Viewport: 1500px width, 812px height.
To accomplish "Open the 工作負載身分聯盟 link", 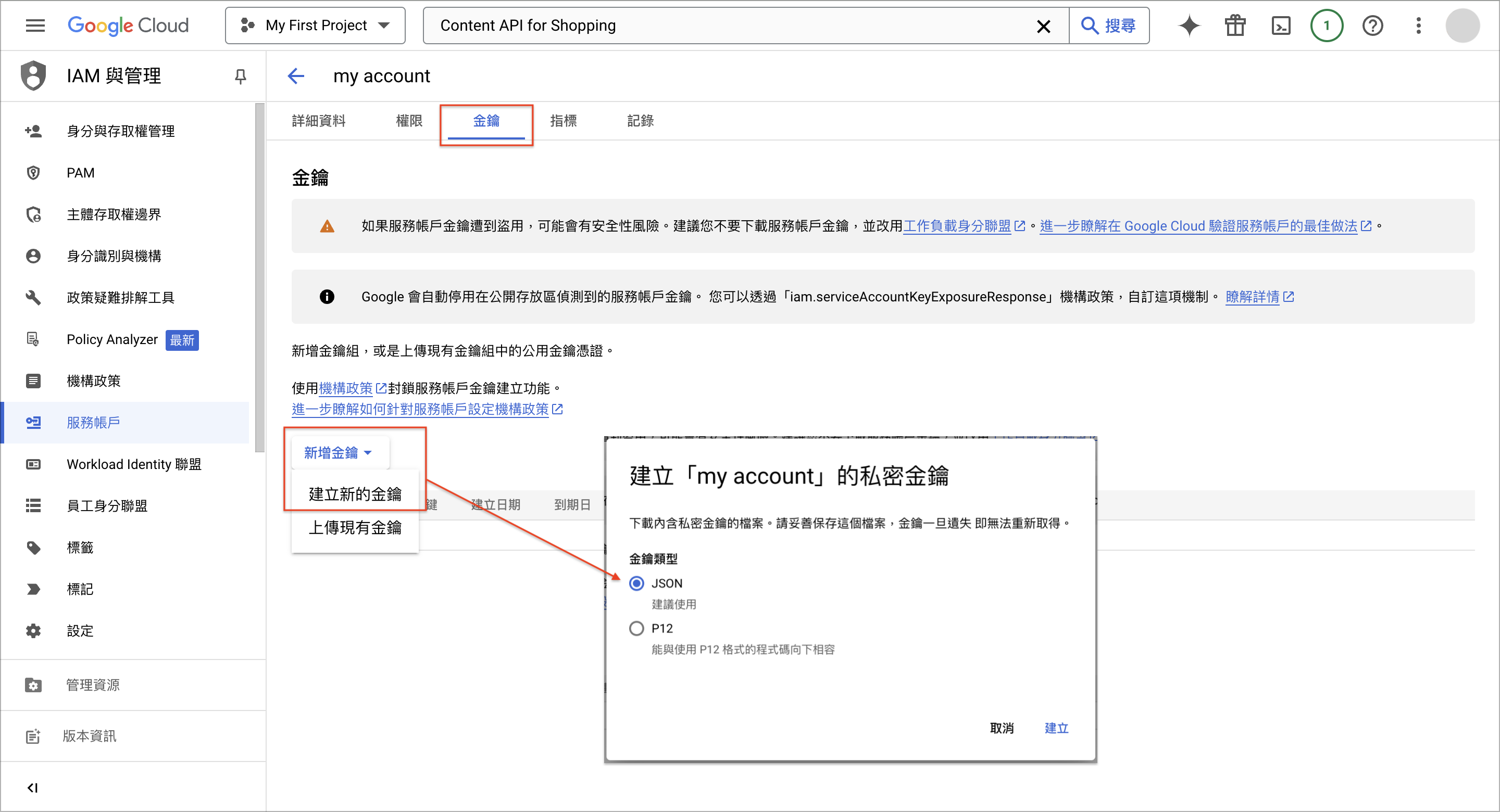I will point(964,226).
